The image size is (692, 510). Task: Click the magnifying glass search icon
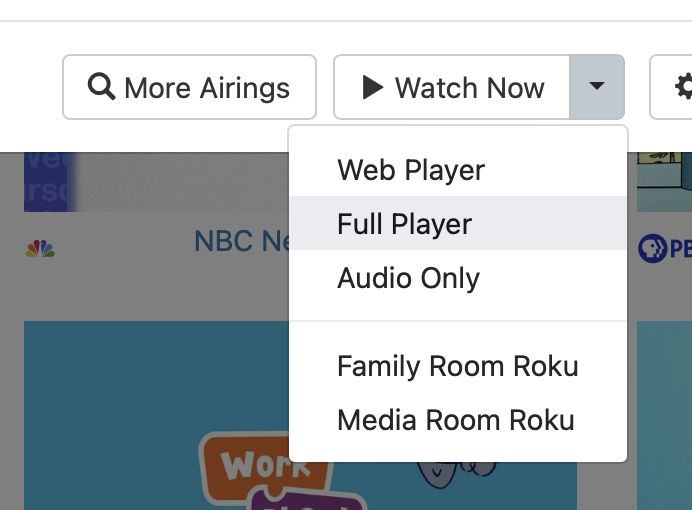coord(101,87)
